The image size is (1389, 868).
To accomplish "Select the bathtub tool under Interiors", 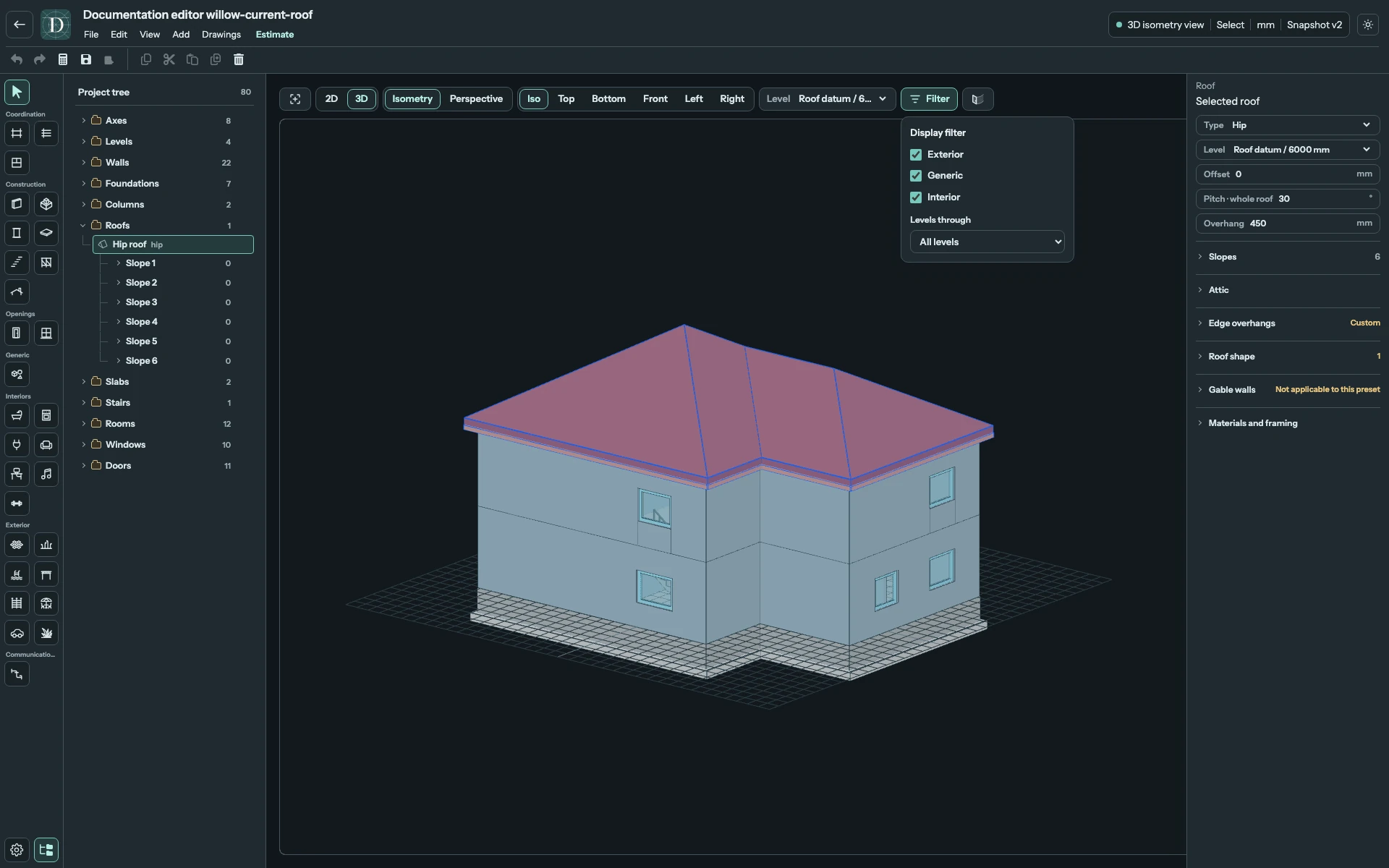I will pyautogui.click(x=17, y=416).
